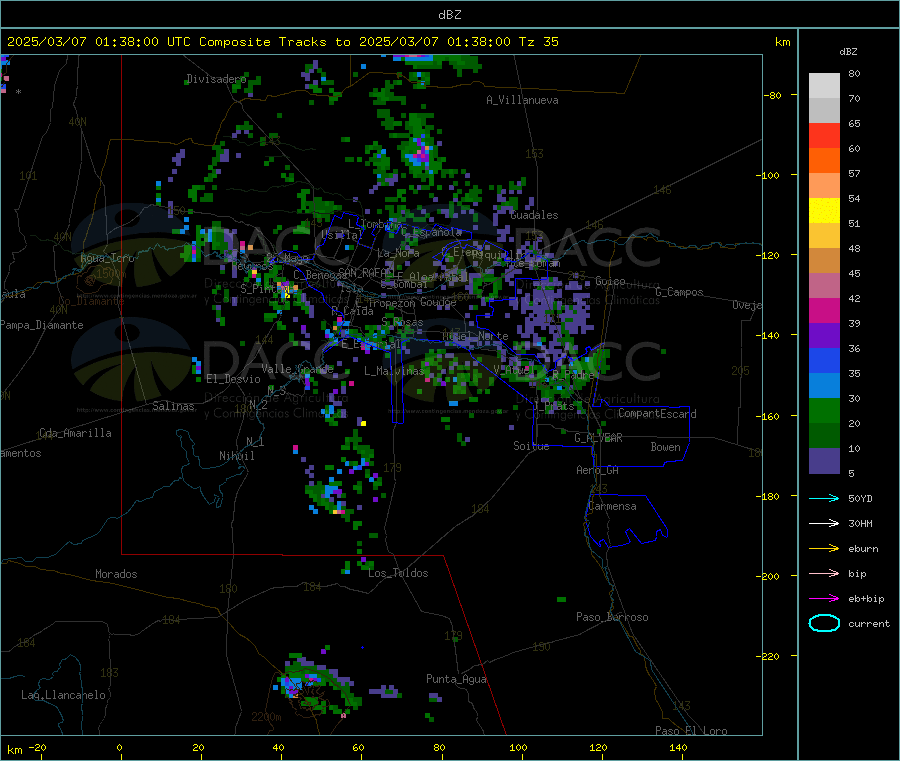Viewport: 900px width, 761px height.
Task: Select the 42 dBZ magenta swatch
Action: coord(824,310)
